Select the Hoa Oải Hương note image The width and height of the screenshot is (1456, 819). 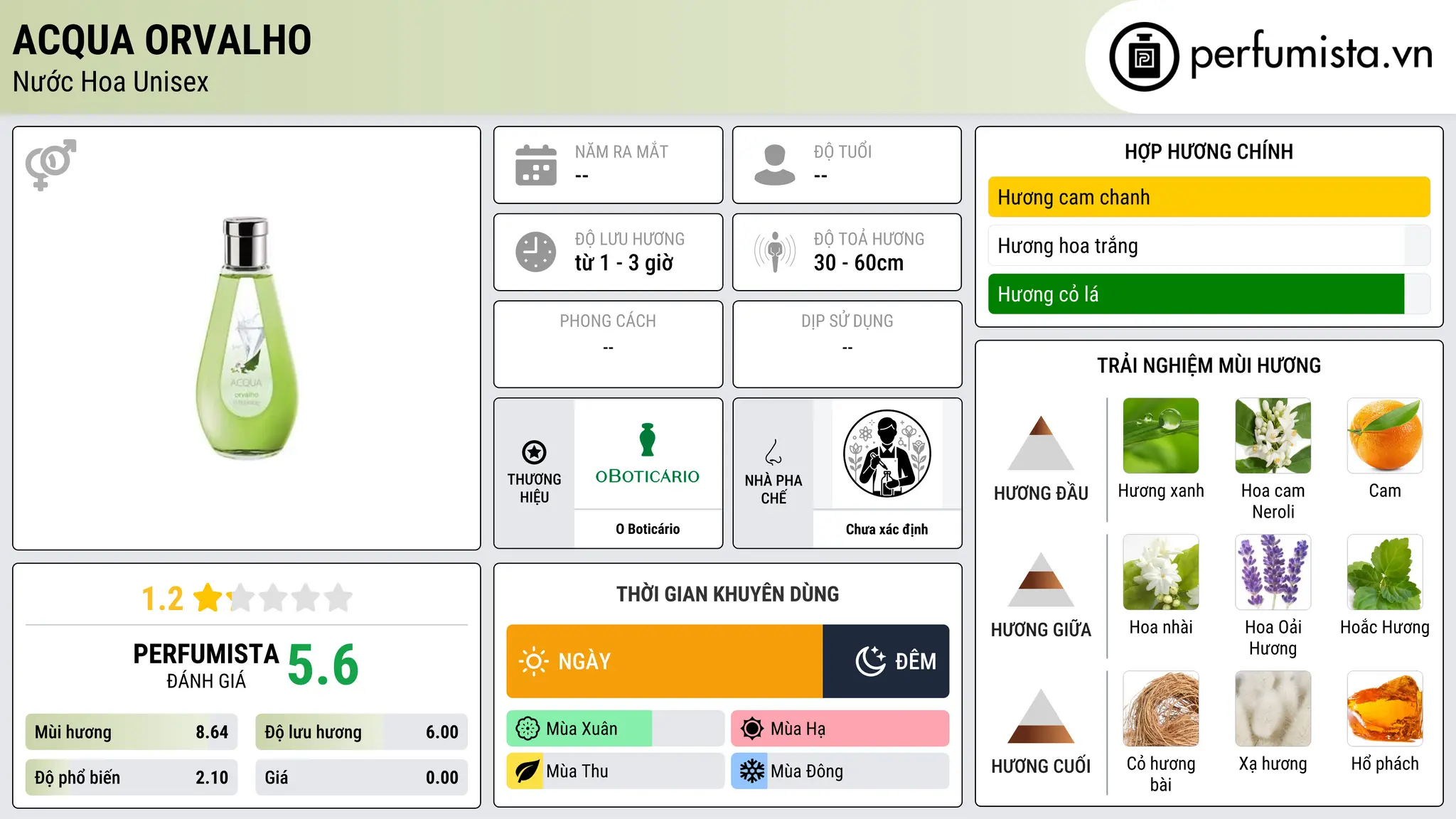coord(1273,572)
